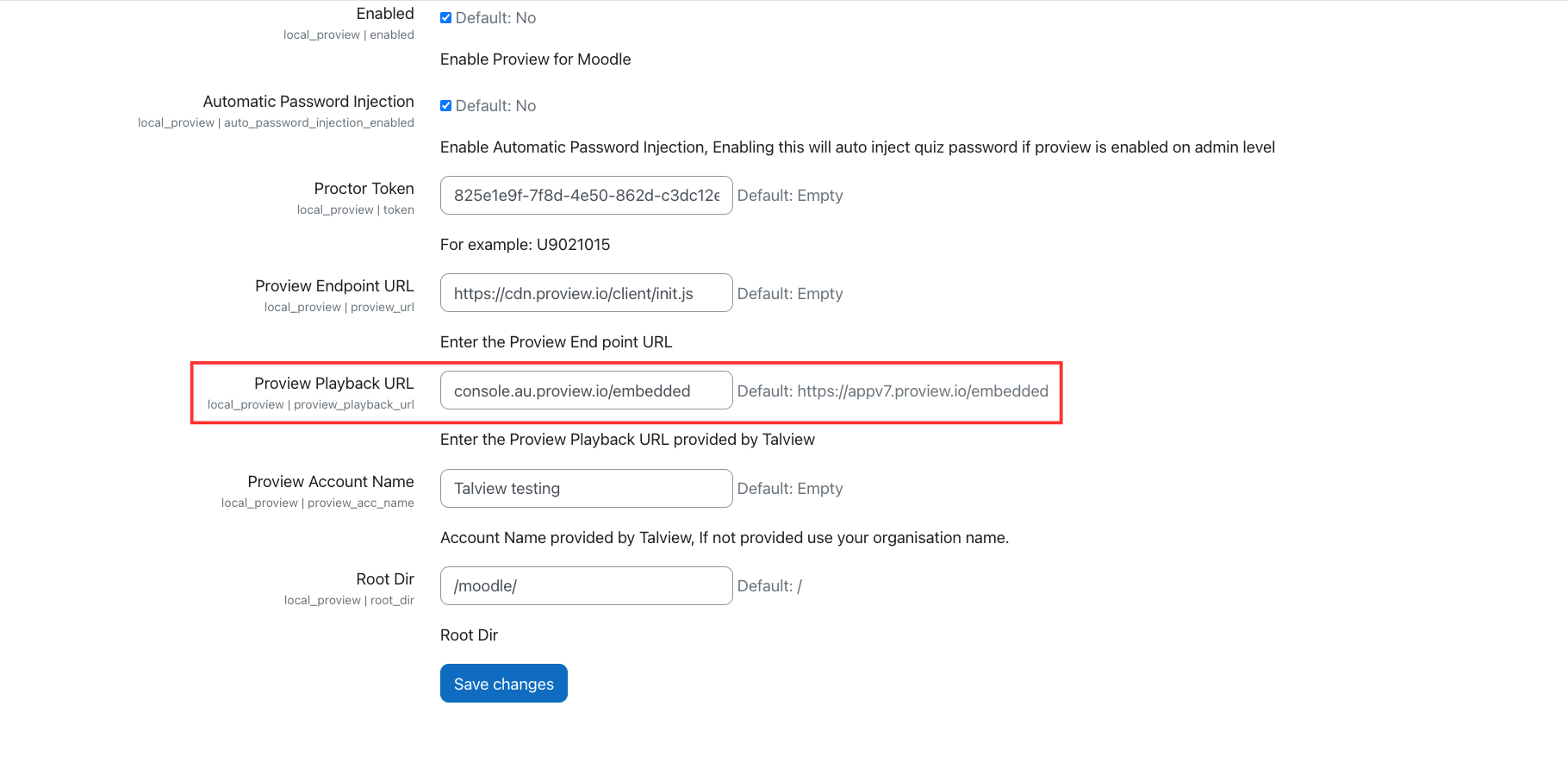Click the "Proview Account Name" label
This screenshot has height=775, width=1568.
(x=331, y=482)
